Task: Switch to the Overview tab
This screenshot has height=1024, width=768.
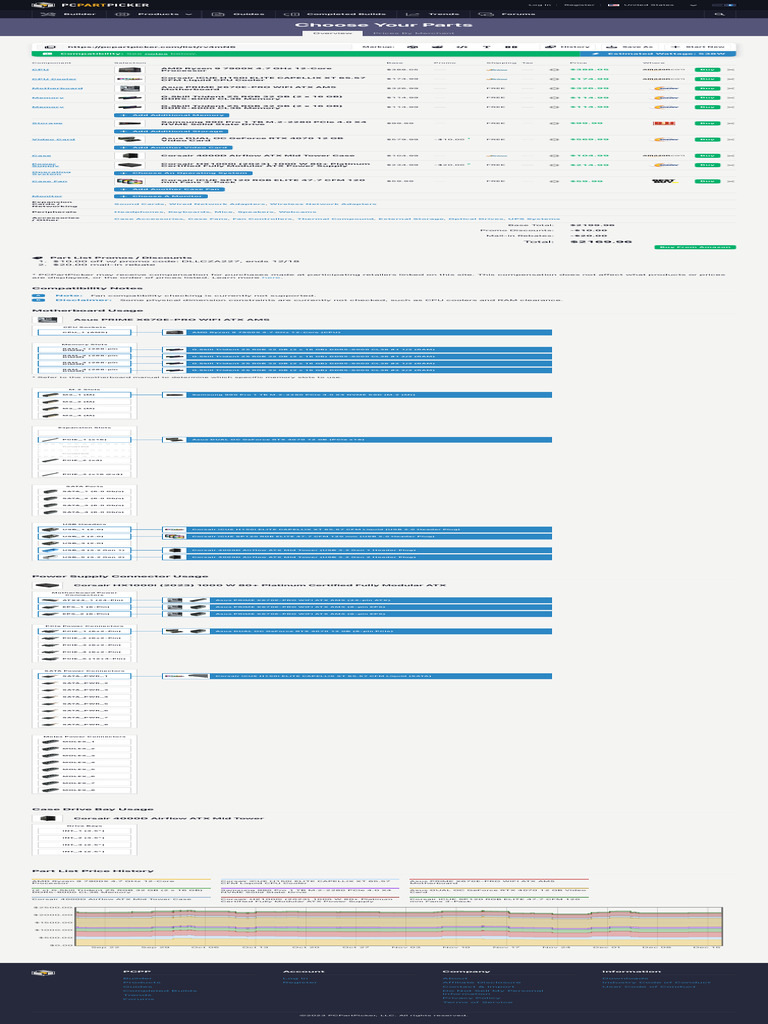Action: pos(332,33)
